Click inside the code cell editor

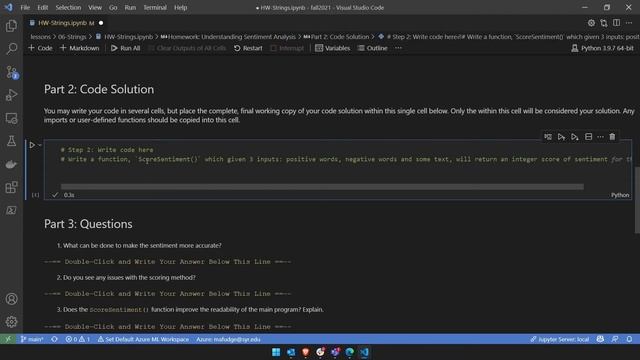point(338,163)
